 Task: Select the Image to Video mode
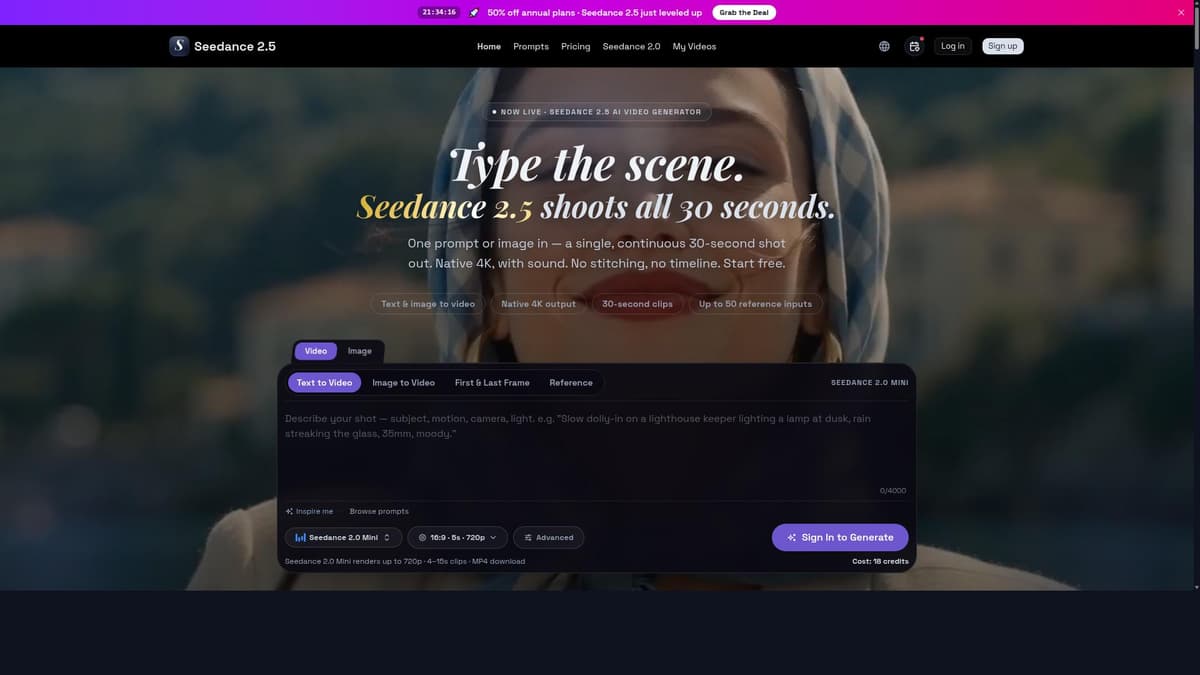tap(404, 383)
